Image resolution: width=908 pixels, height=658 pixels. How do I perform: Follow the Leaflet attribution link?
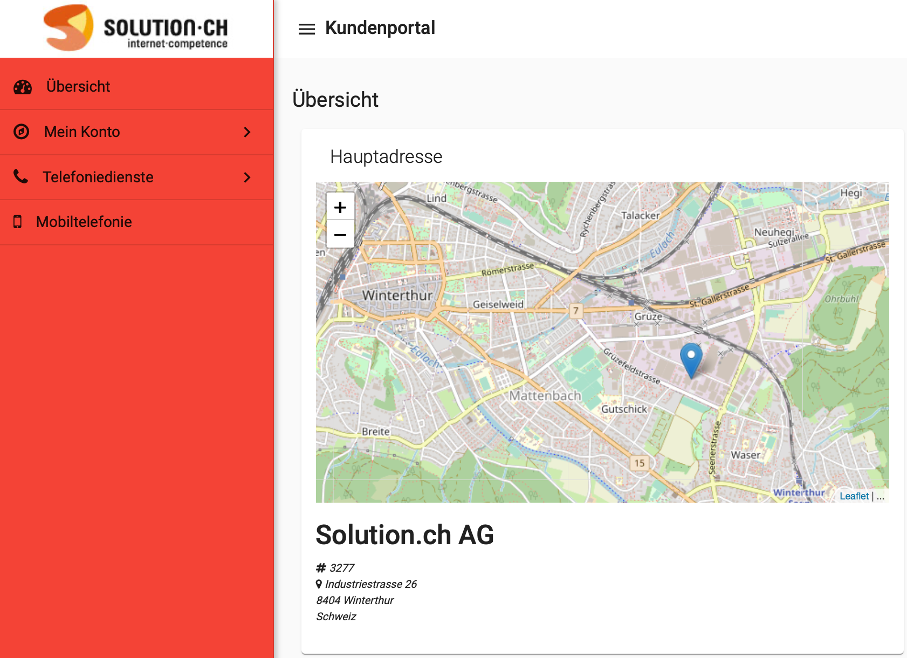click(854, 496)
